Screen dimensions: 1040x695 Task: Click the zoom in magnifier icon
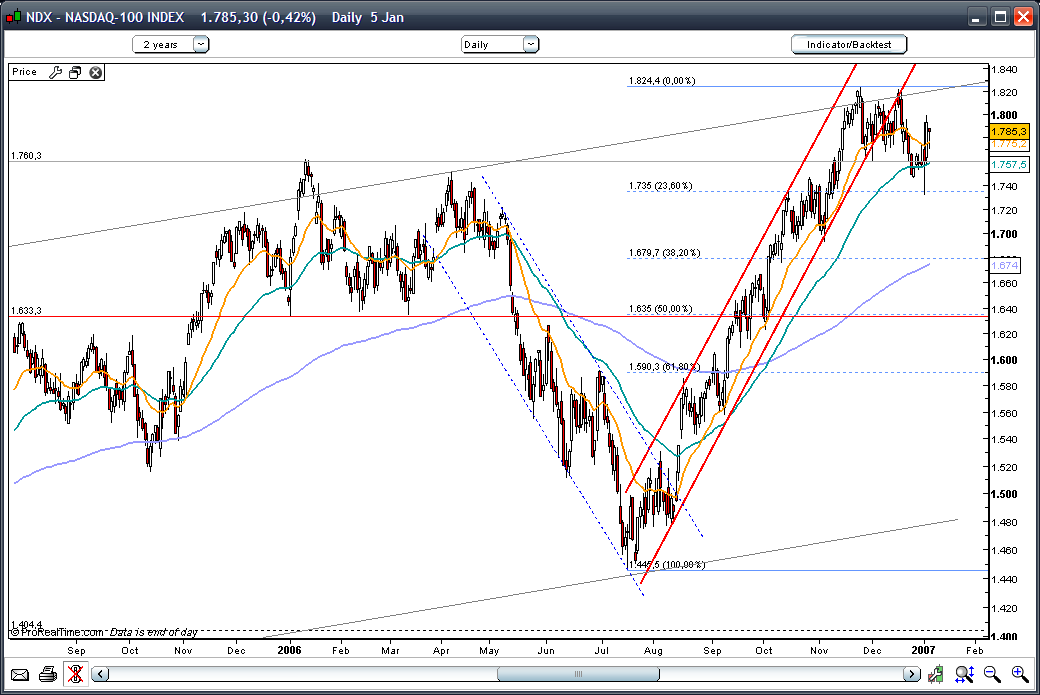pos(1020,673)
